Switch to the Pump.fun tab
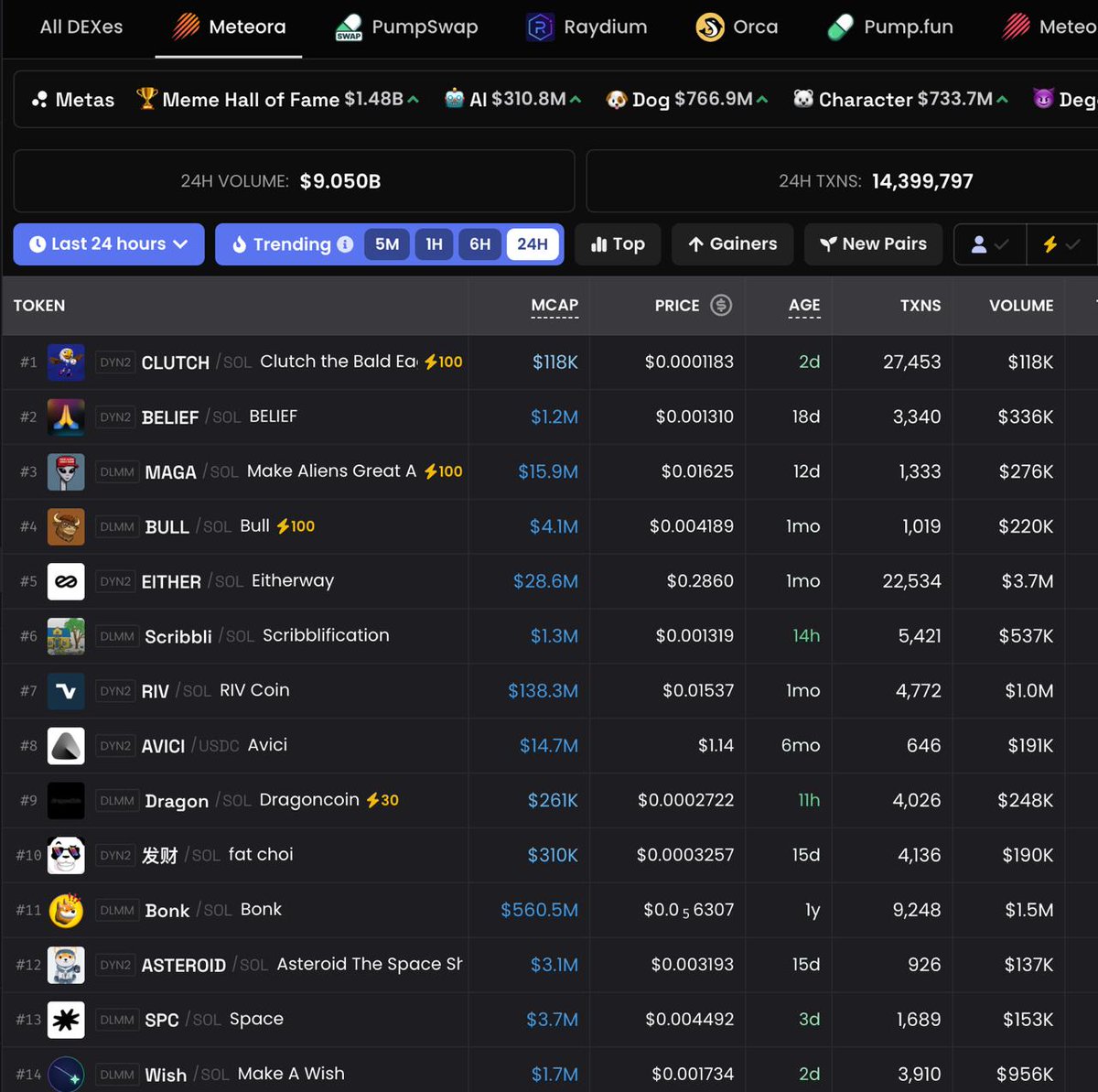Screen dimensions: 1098x1092 890,27
